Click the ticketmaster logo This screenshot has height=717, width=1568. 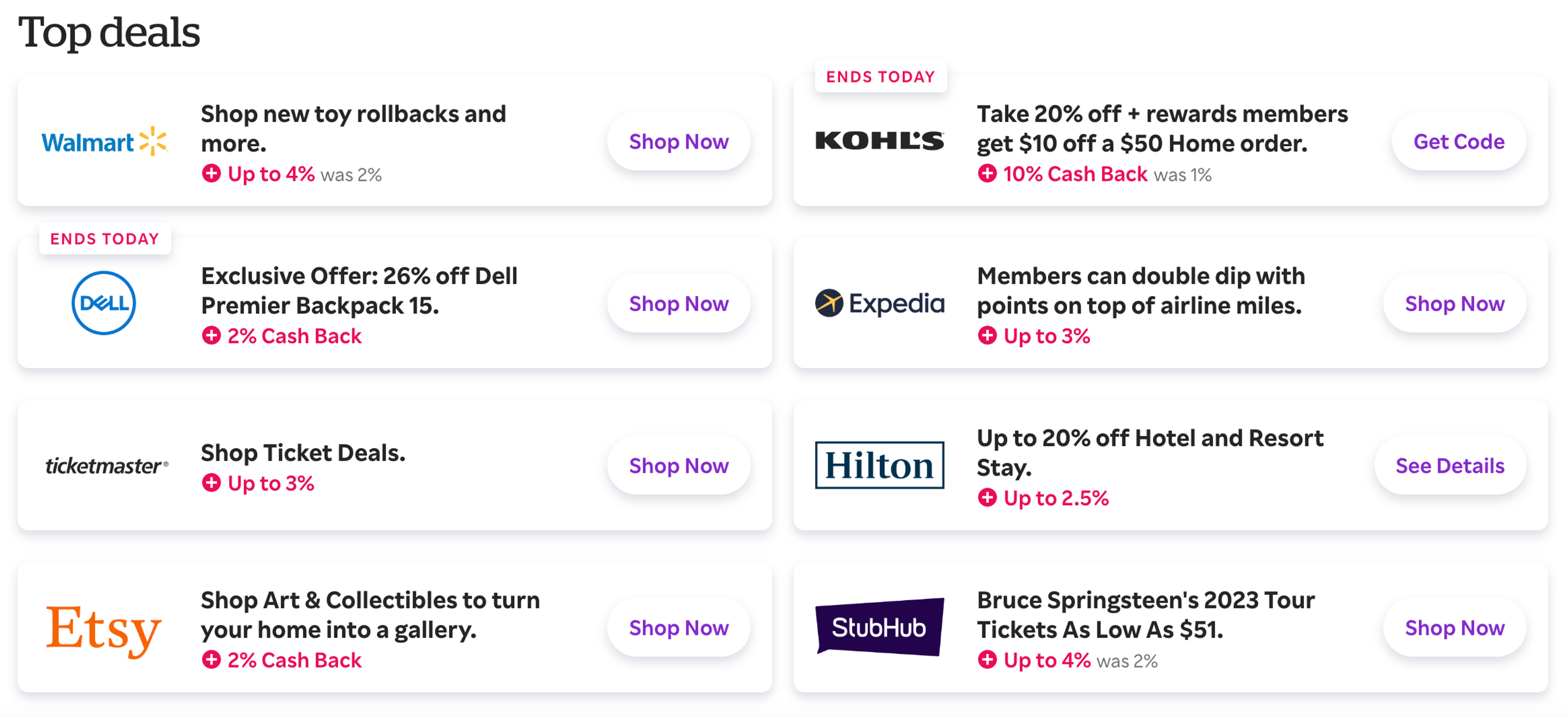[x=107, y=466]
